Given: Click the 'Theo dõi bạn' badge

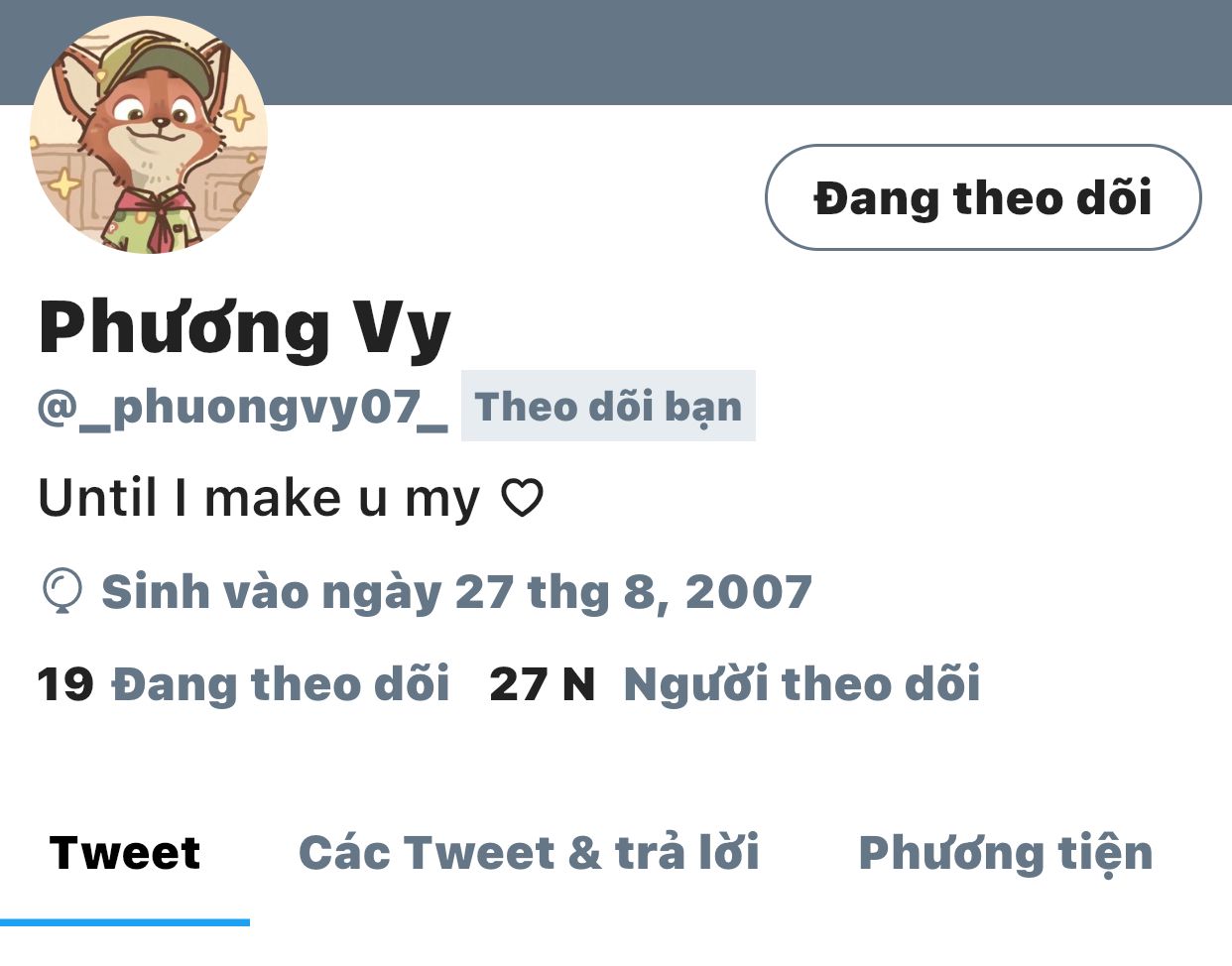Looking at the screenshot, I should [x=608, y=406].
